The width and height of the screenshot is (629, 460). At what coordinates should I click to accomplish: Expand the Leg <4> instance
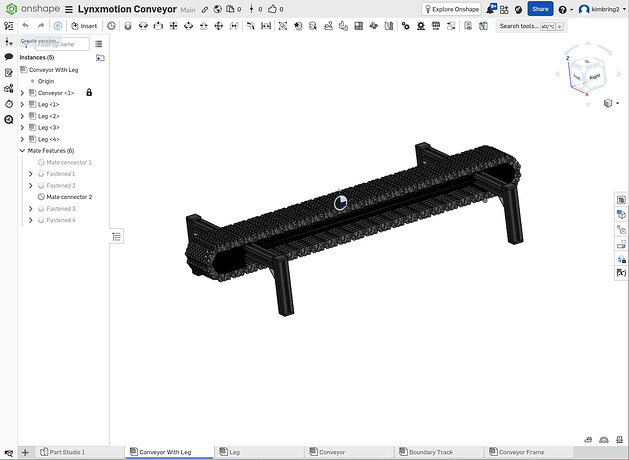point(22,140)
